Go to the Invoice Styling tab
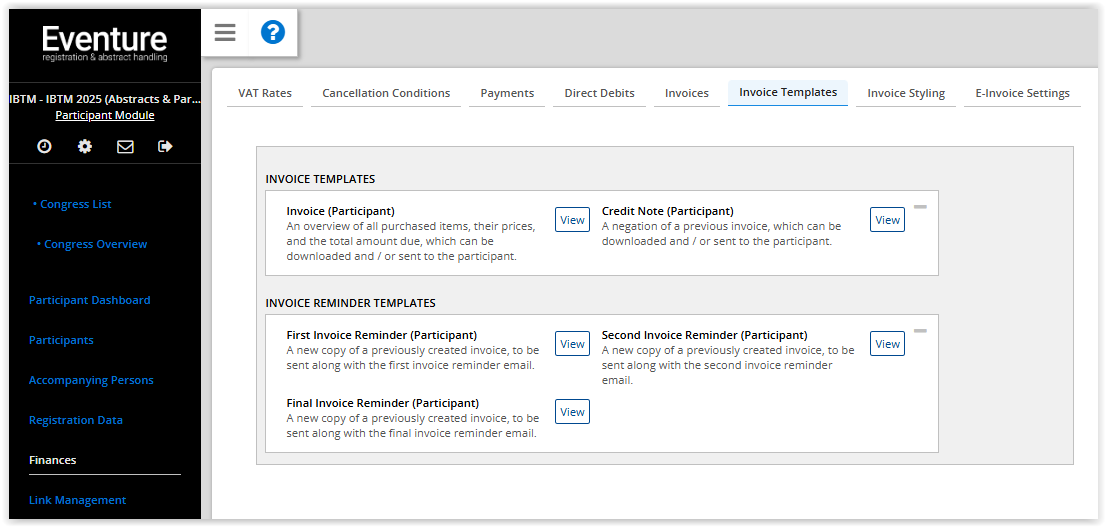This screenshot has width=1106, height=527. tap(905, 93)
